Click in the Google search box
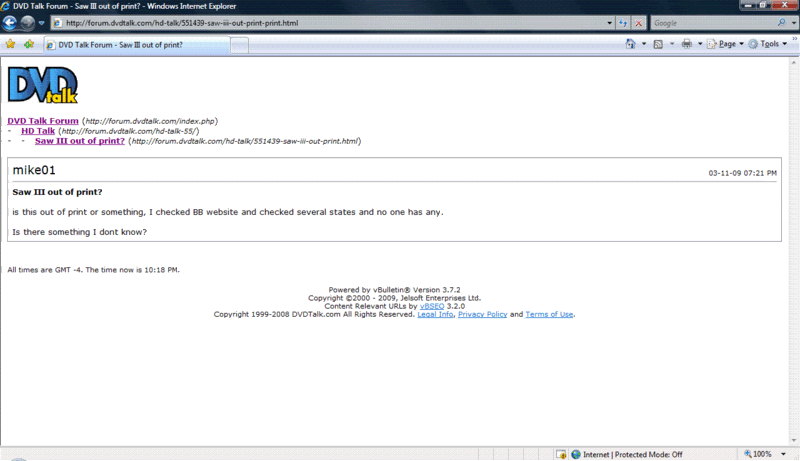The image size is (800, 461). 710,22
